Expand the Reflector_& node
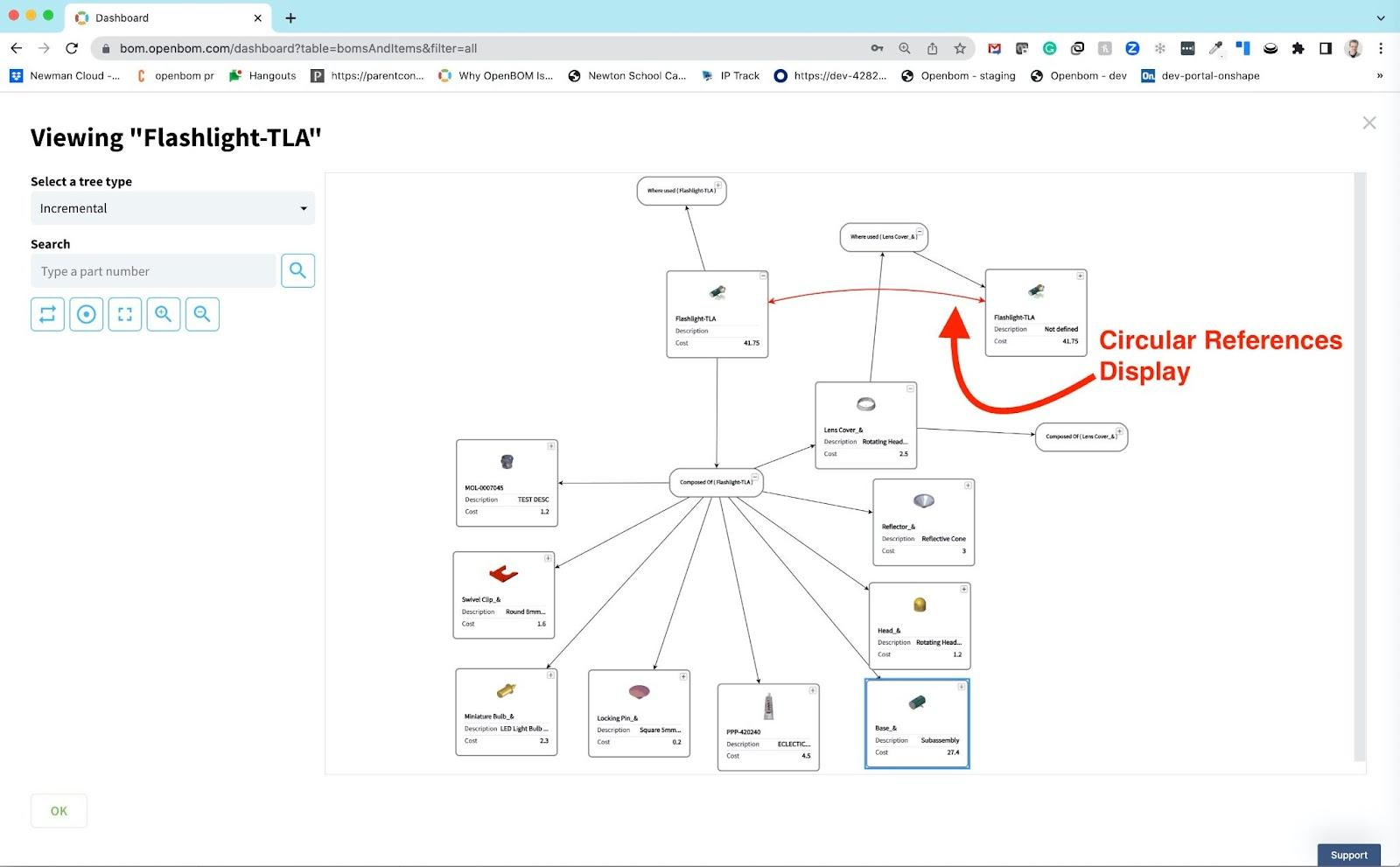The width and height of the screenshot is (1400, 867). coord(968,486)
